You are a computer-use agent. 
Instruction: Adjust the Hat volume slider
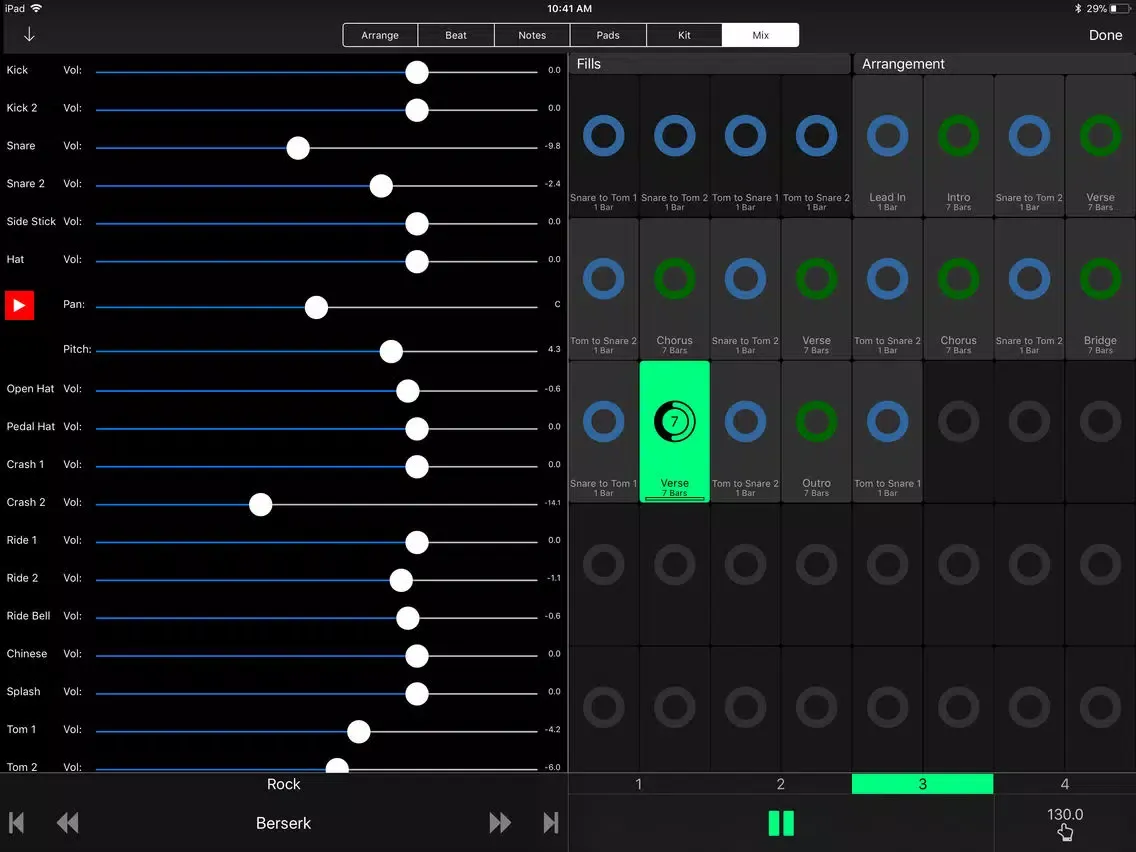pos(417,262)
